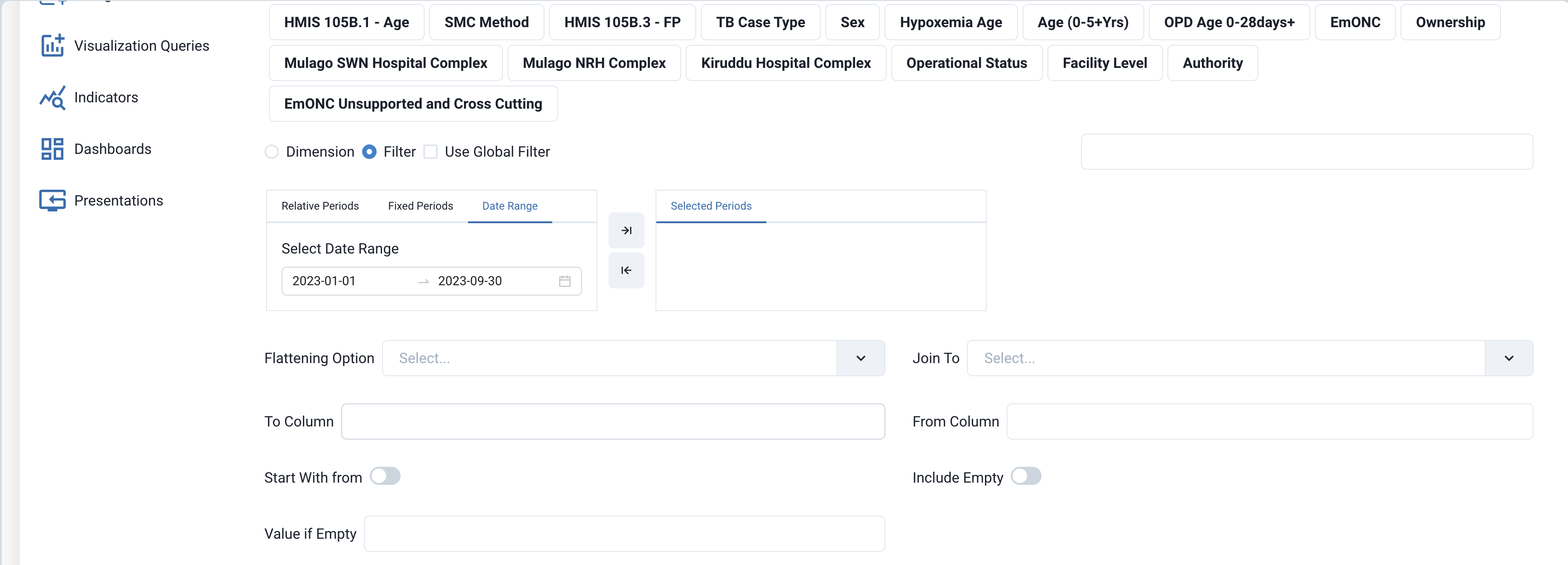Click the HMIS 105B.3 - FP button
This screenshot has height=565, width=1568.
[x=622, y=22]
